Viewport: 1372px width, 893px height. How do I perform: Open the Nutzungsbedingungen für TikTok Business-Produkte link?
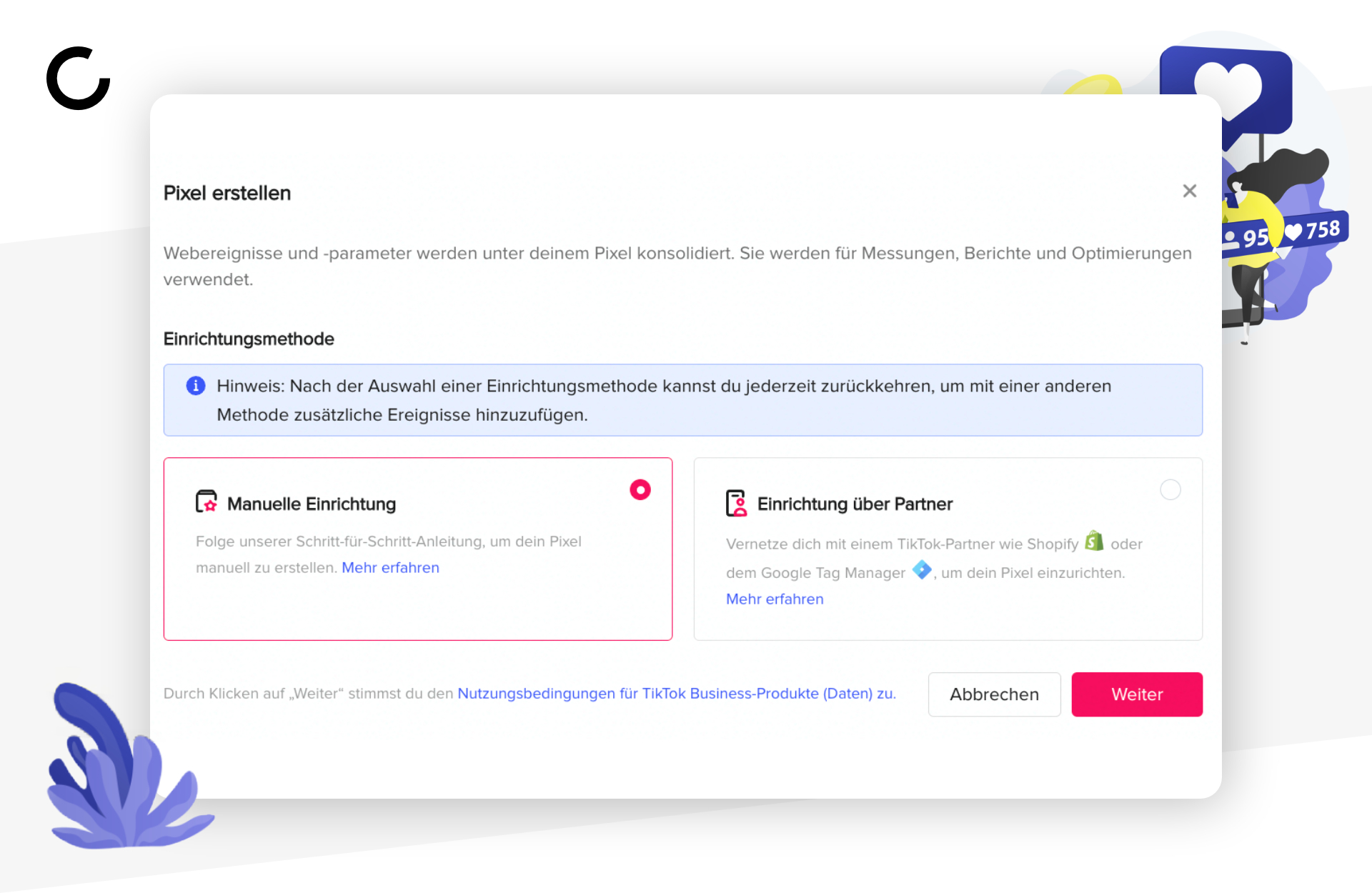(676, 694)
